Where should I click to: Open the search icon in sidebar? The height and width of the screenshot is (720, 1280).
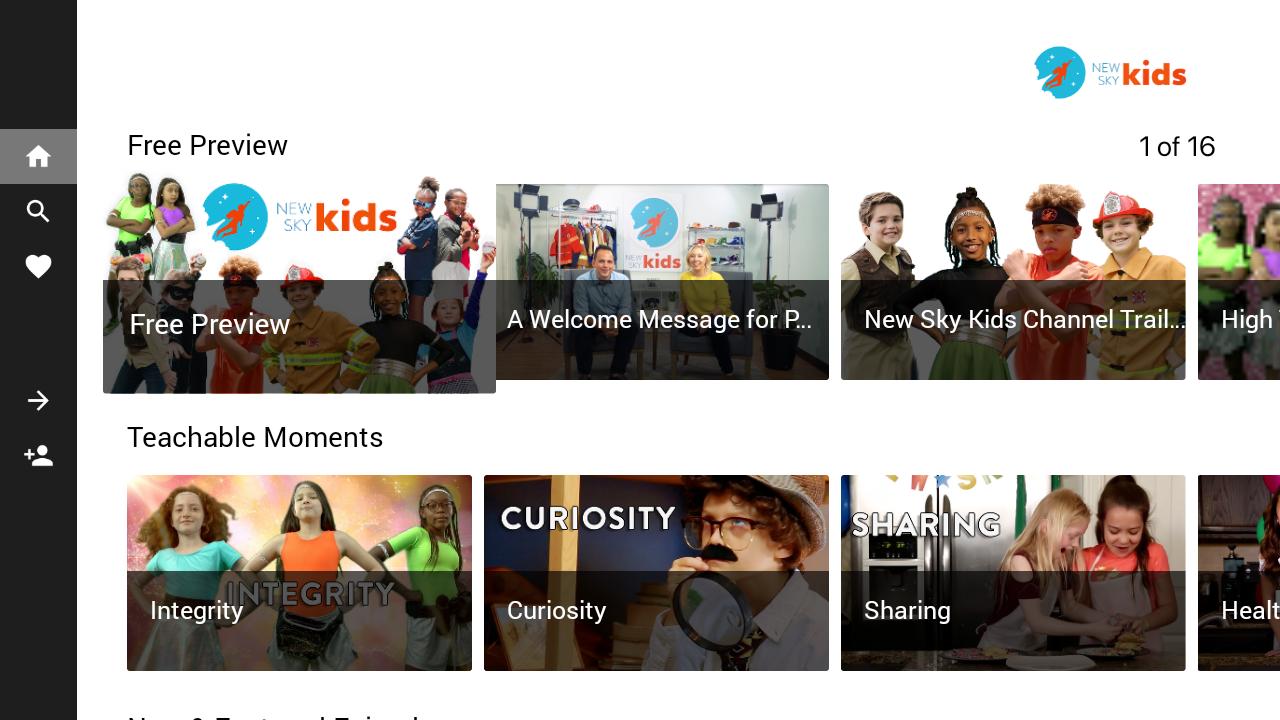pyautogui.click(x=38, y=211)
